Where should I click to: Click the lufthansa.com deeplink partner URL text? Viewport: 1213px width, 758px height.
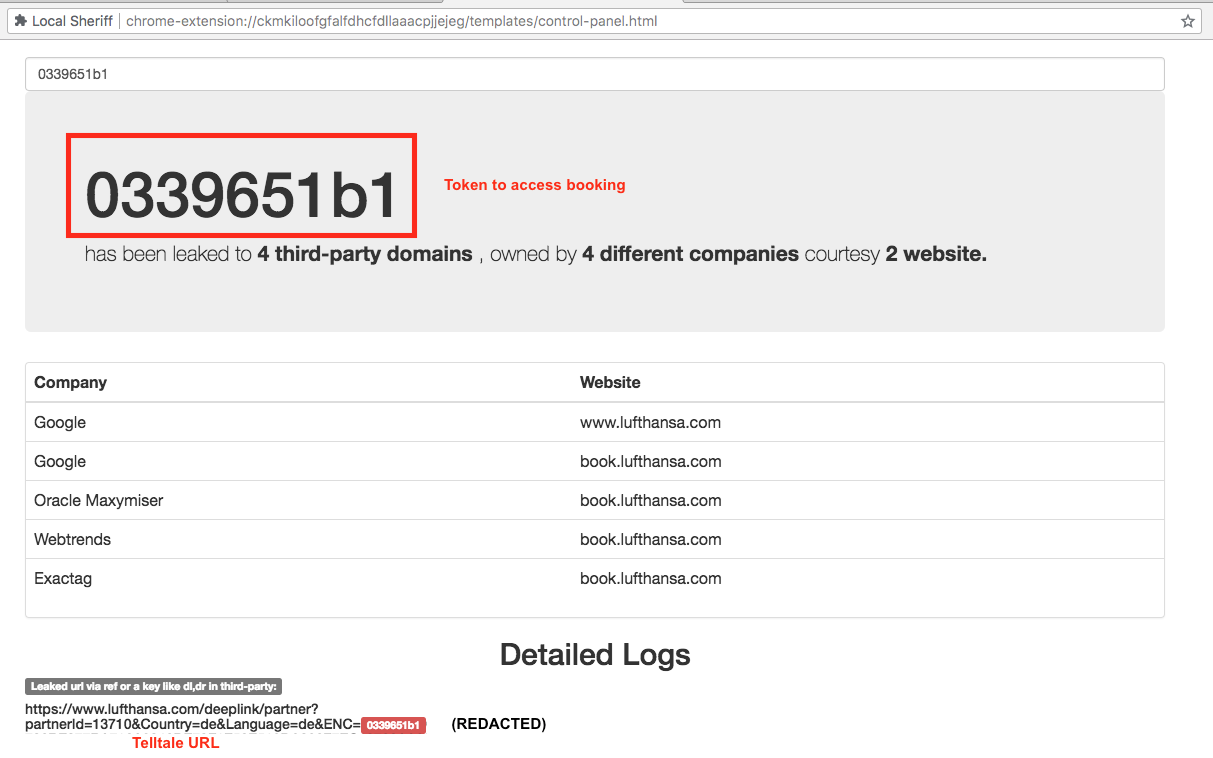pos(192,716)
